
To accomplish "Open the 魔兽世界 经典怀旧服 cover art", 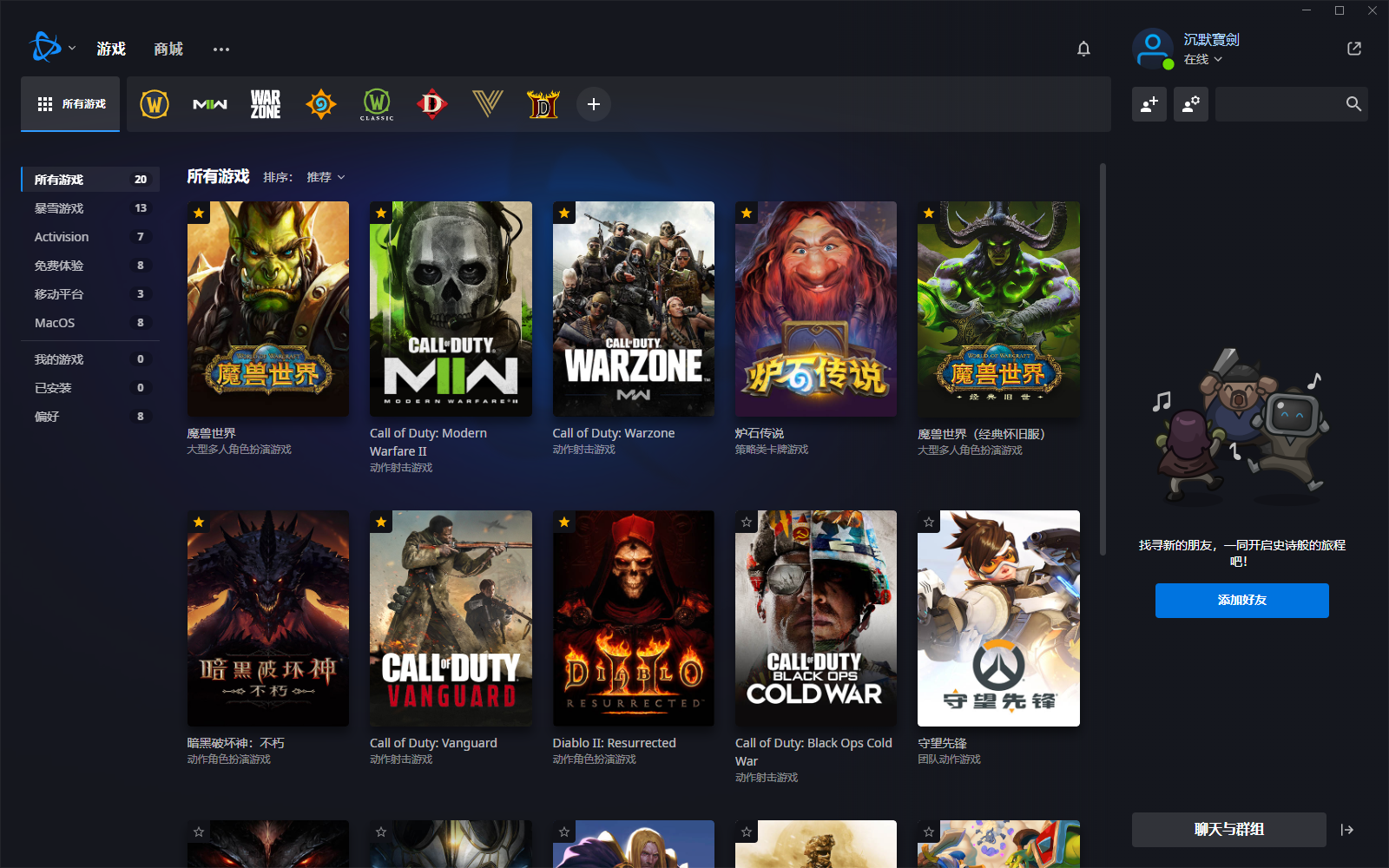I will 998,309.
